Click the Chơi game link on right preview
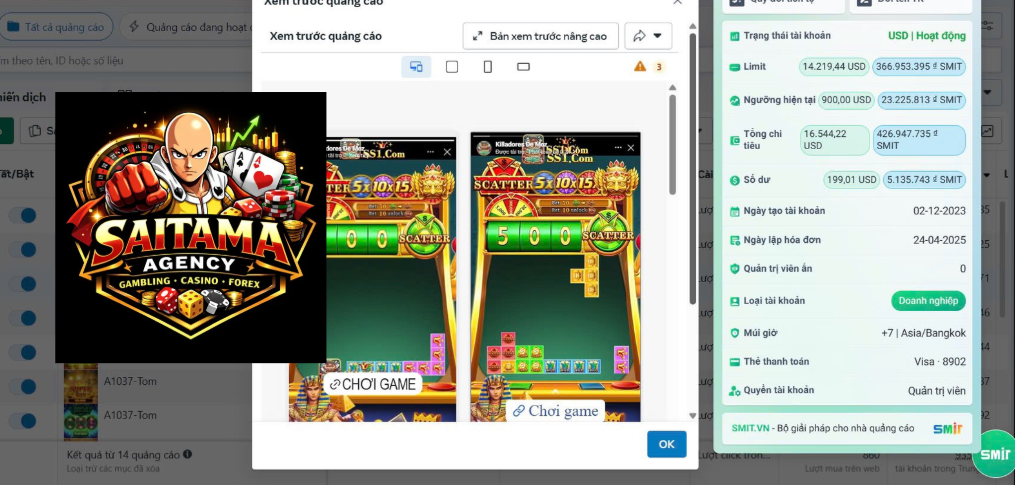 point(555,411)
